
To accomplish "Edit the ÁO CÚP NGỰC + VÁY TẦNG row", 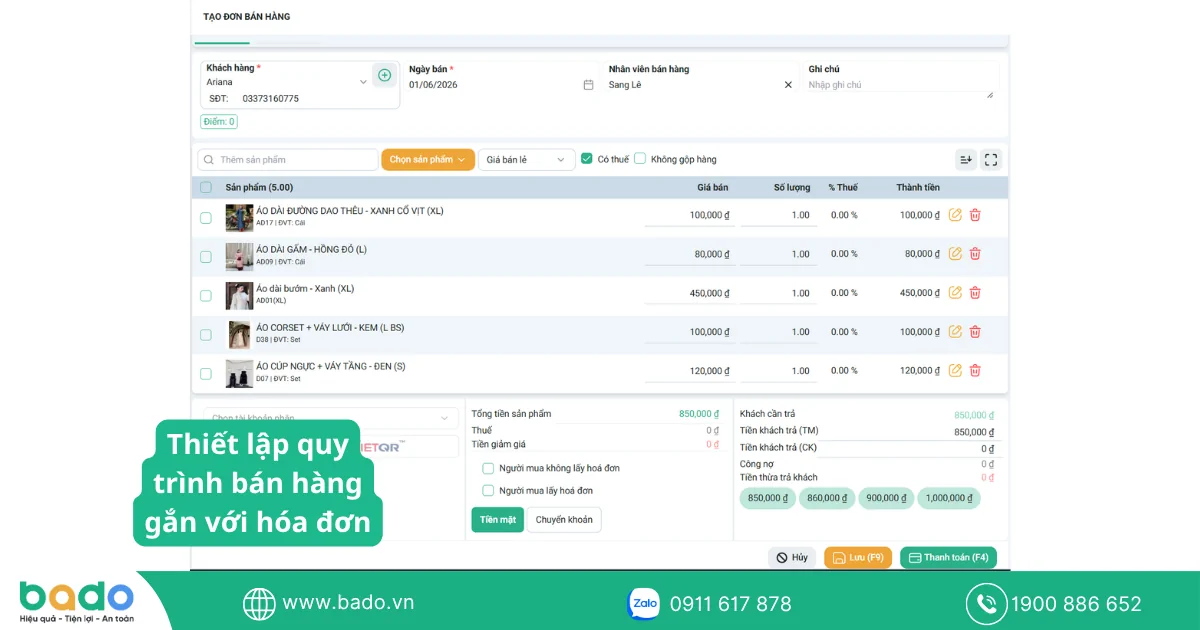I will 955,371.
